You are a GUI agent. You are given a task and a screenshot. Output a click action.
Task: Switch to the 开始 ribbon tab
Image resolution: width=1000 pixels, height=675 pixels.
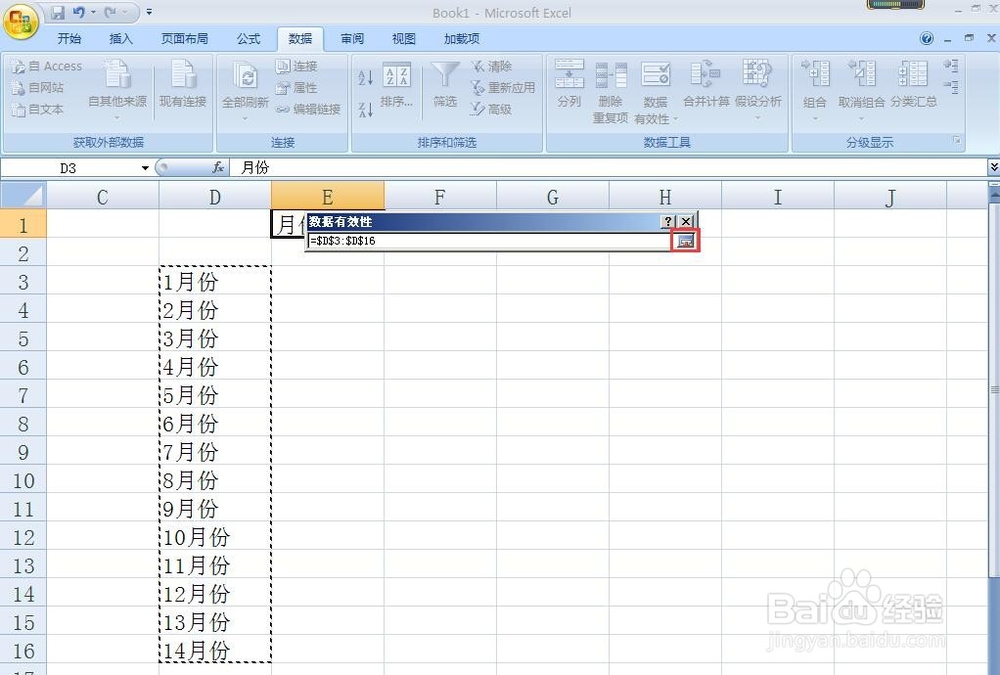(69, 38)
